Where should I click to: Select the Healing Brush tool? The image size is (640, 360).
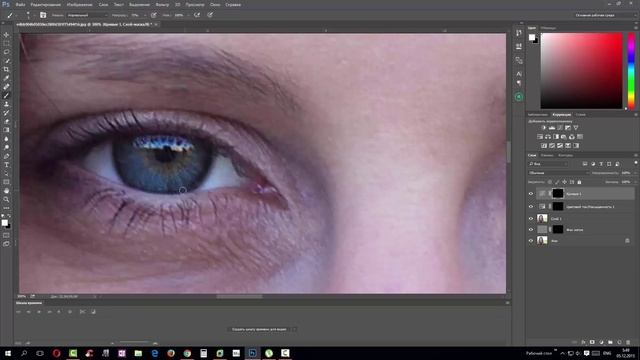coord(6,87)
